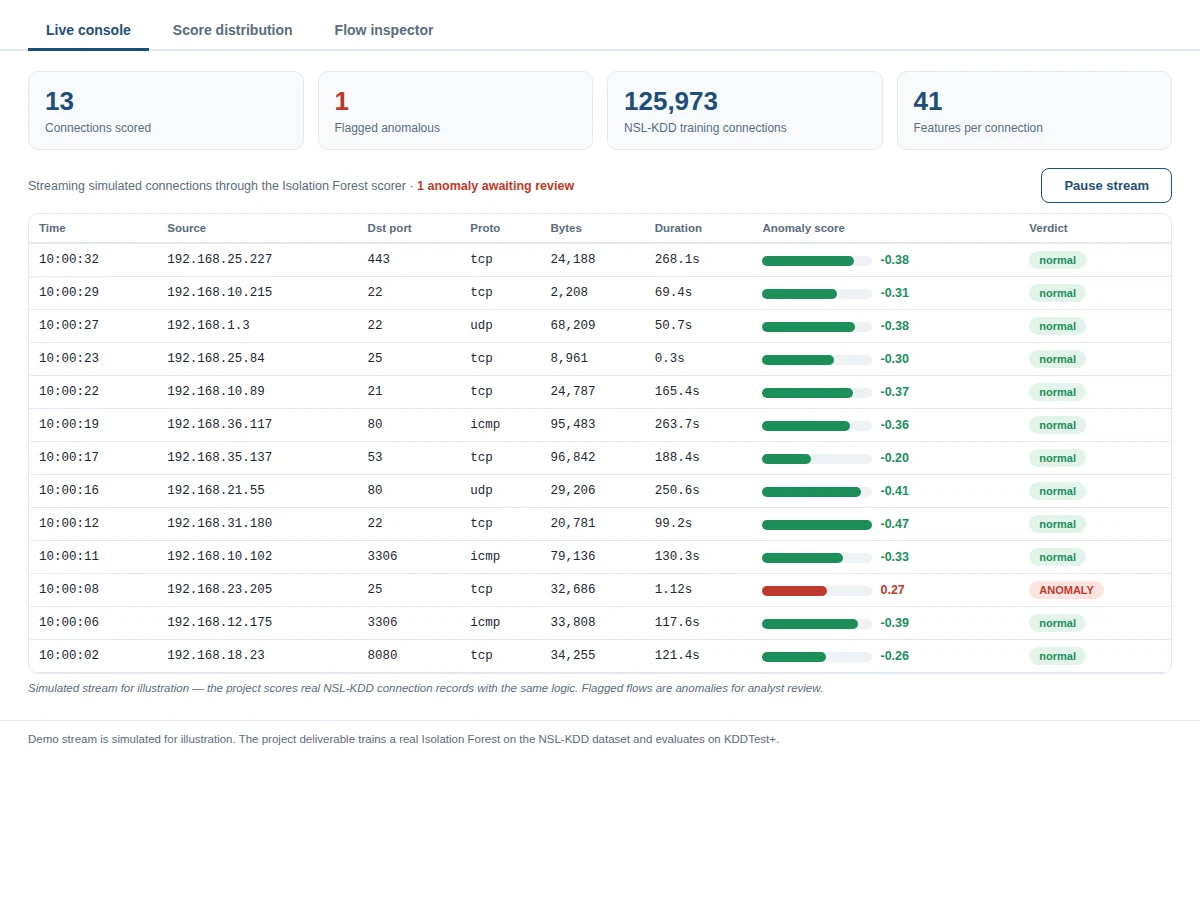Screen dimensions: 1200x900
Task: Select source 192.168.1.3
Action: pos(208,326)
